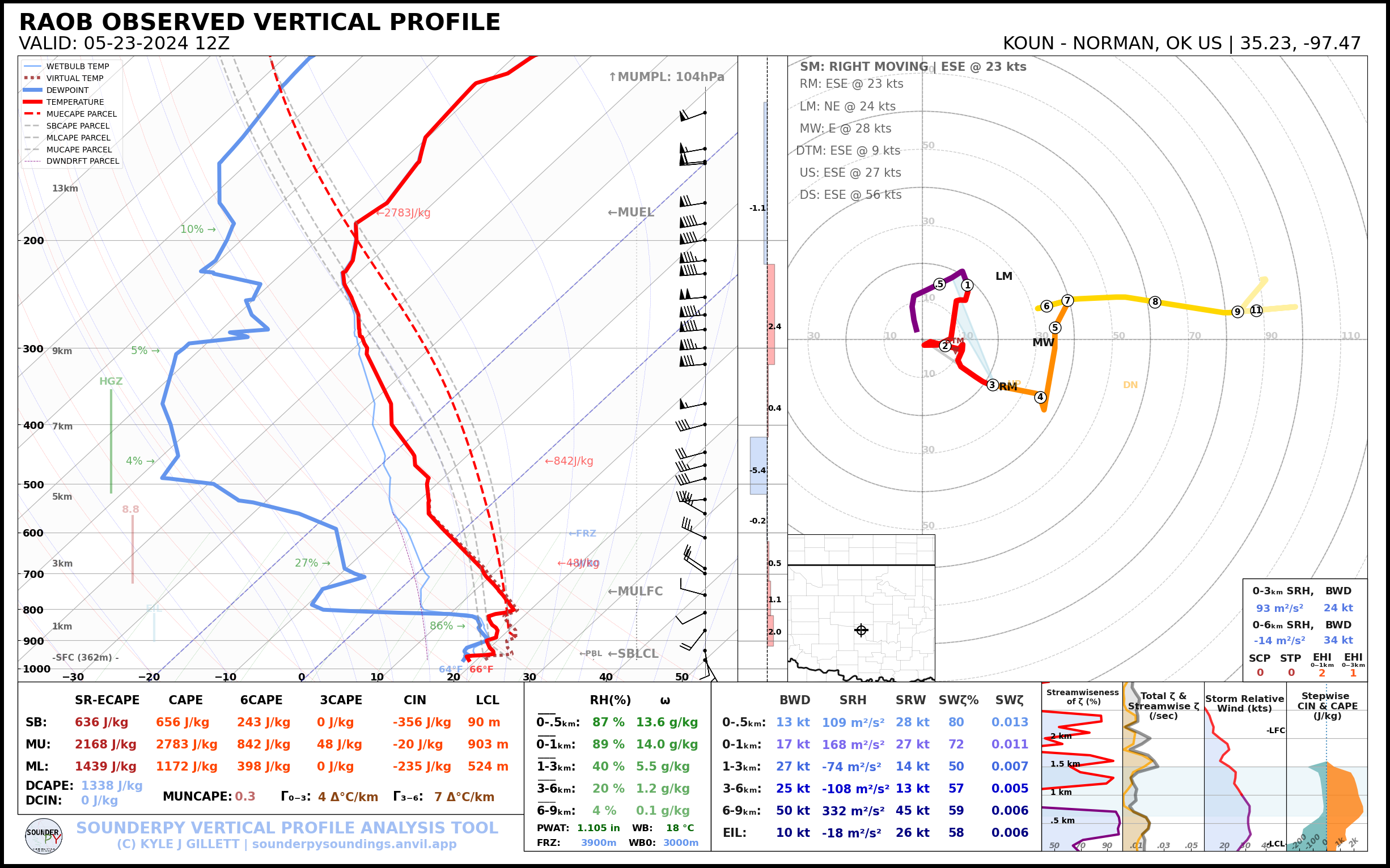Click hodograph height marker 7

pos(1067,300)
